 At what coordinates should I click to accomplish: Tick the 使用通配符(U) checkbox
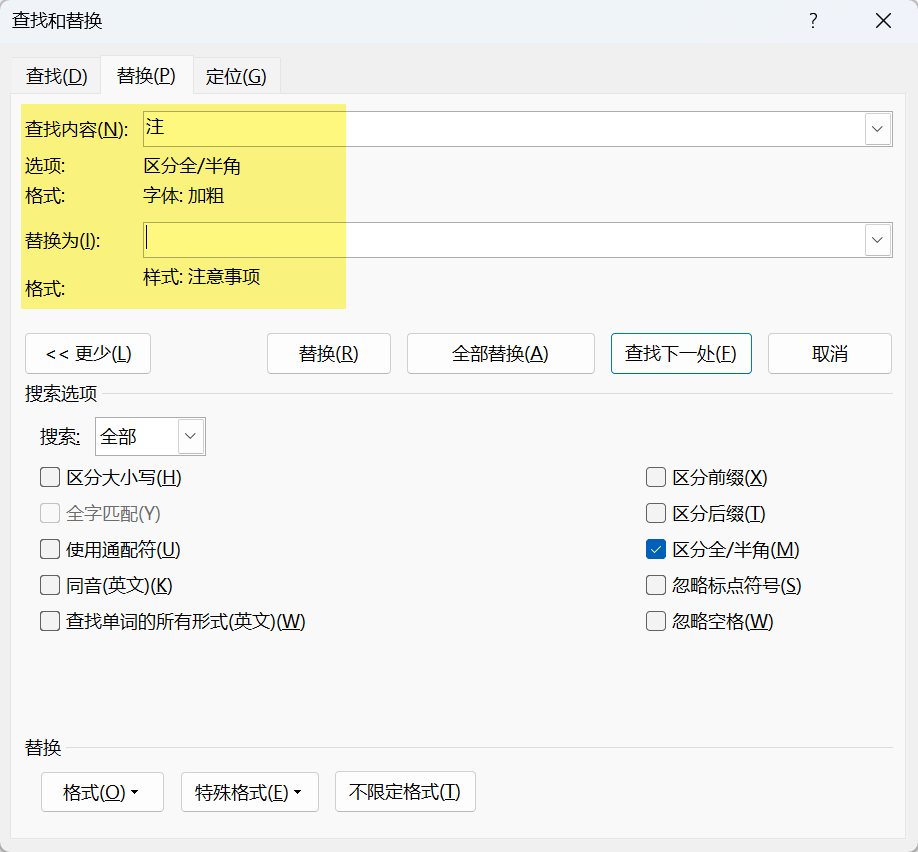pyautogui.click(x=50, y=549)
